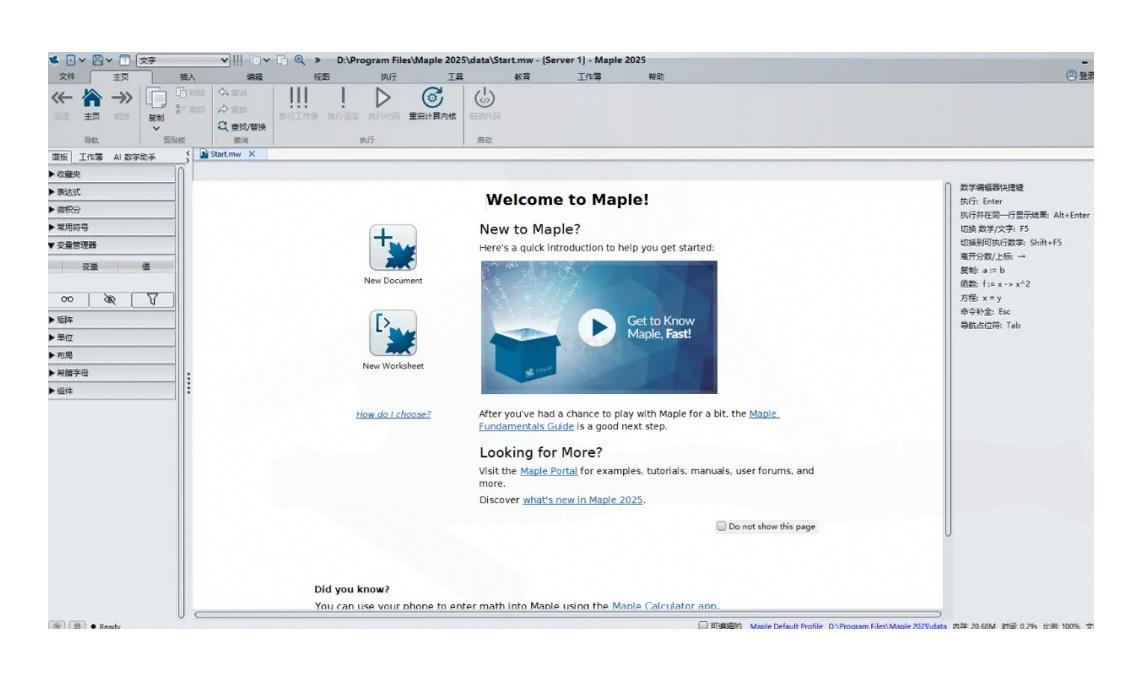This screenshot has width=1143, height=682.
Task: Open the save icon dropdown arrow
Action: pos(109,60)
